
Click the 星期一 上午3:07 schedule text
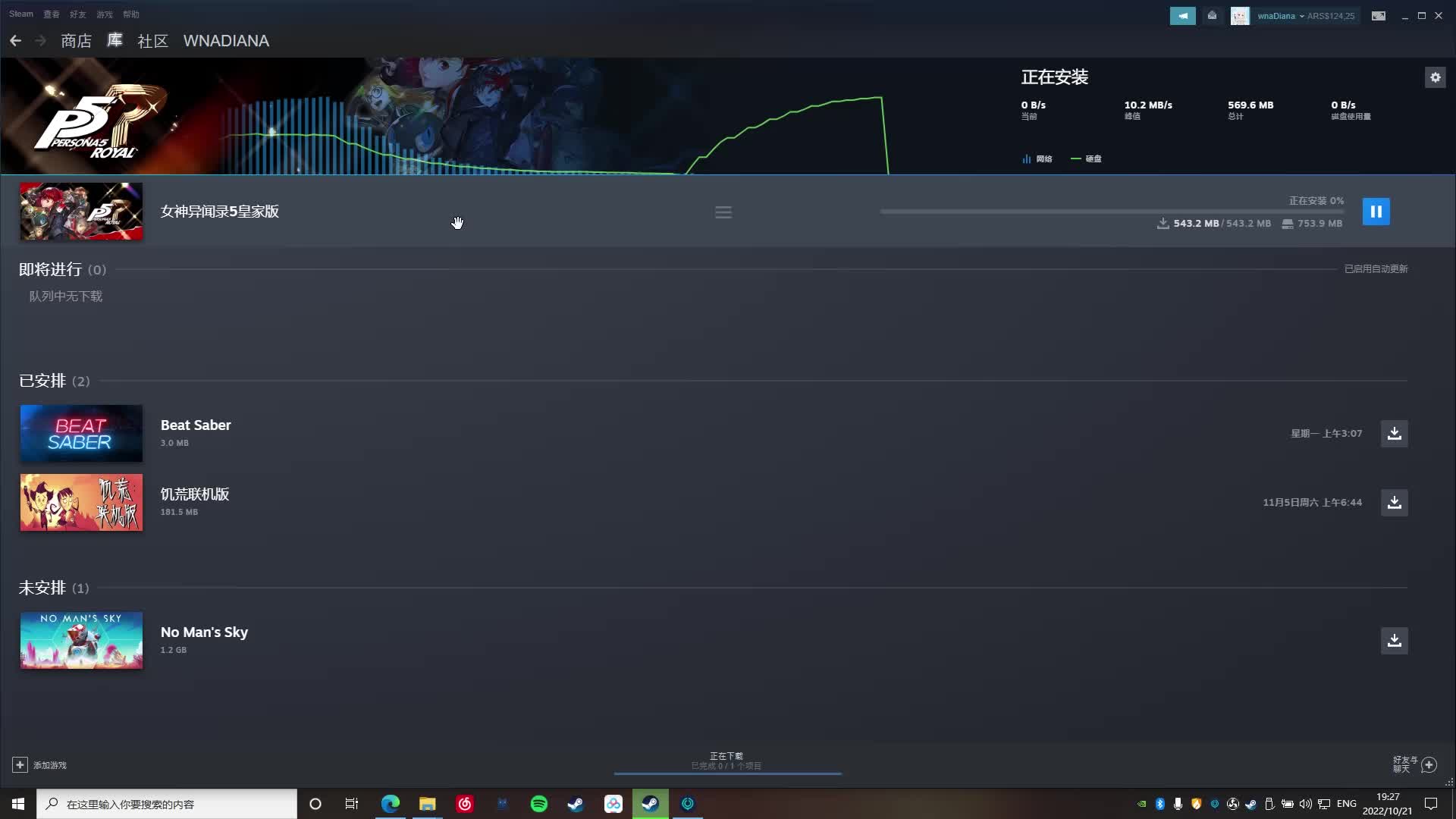click(x=1326, y=434)
